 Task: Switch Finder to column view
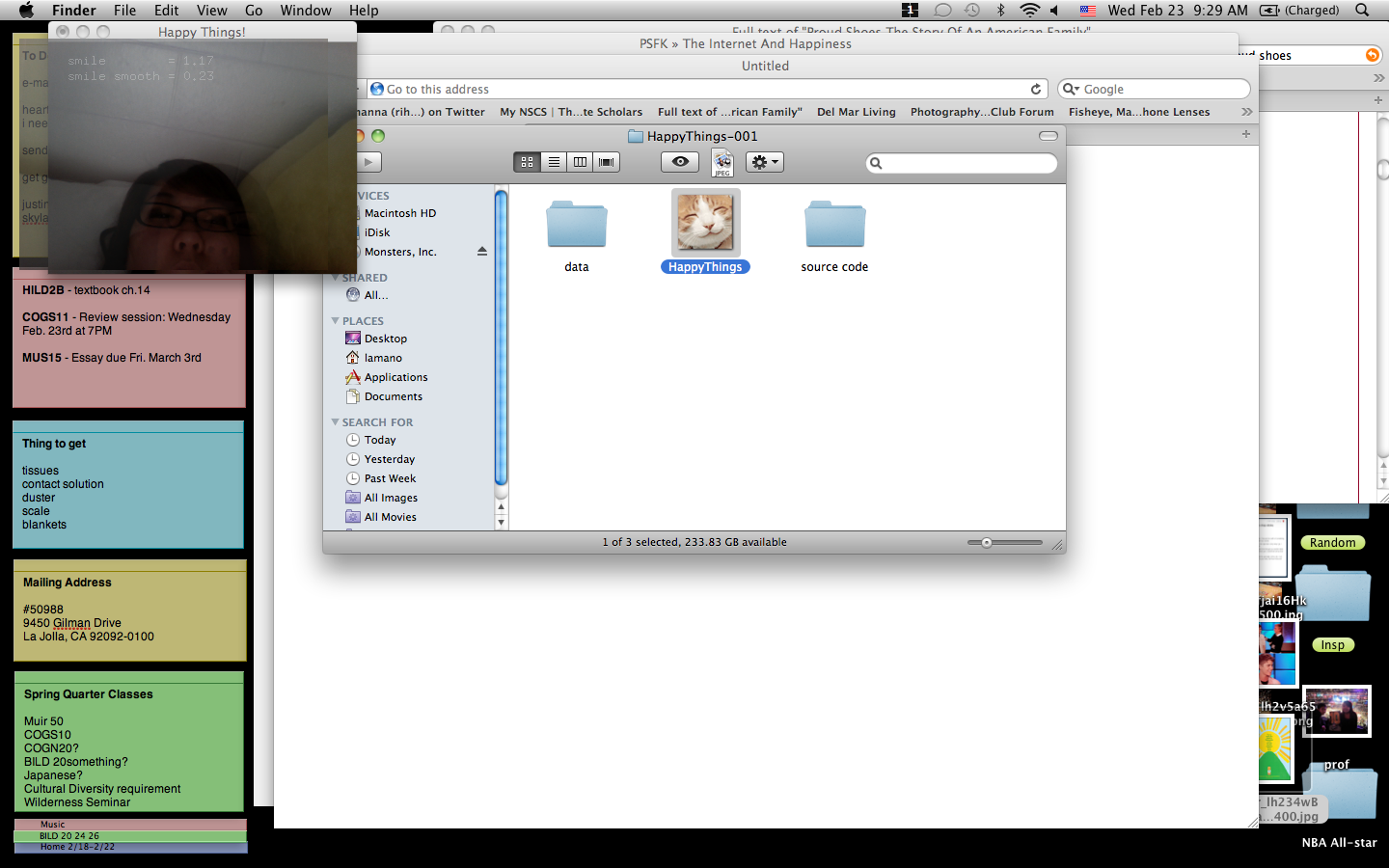click(x=580, y=162)
